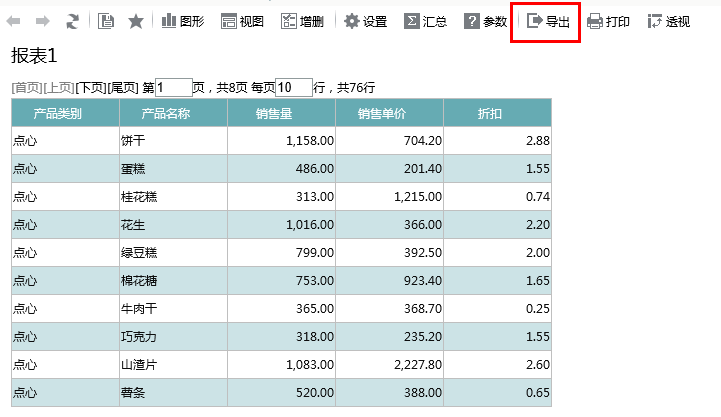Click the rows-per-page input field

pyautogui.click(x=294, y=87)
